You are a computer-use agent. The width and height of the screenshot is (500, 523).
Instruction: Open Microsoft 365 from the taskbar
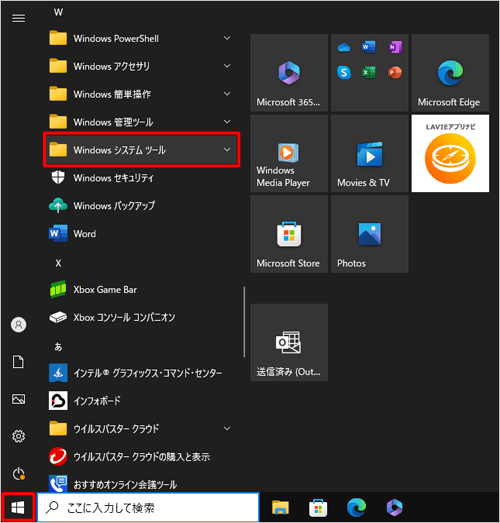click(394, 508)
